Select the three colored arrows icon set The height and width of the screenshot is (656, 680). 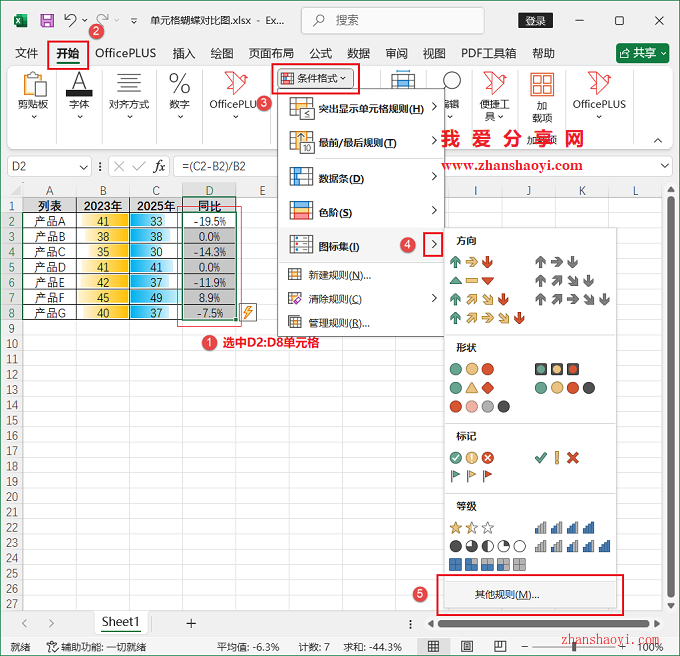pos(472,263)
